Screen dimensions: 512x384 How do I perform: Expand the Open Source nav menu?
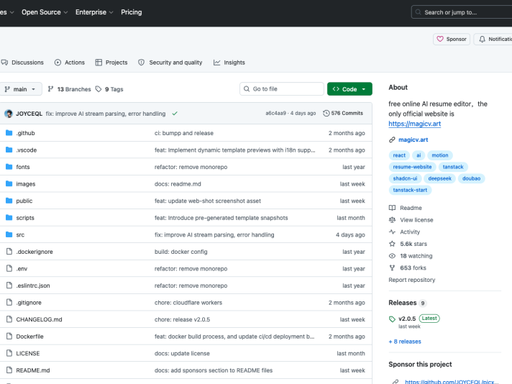[44, 12]
